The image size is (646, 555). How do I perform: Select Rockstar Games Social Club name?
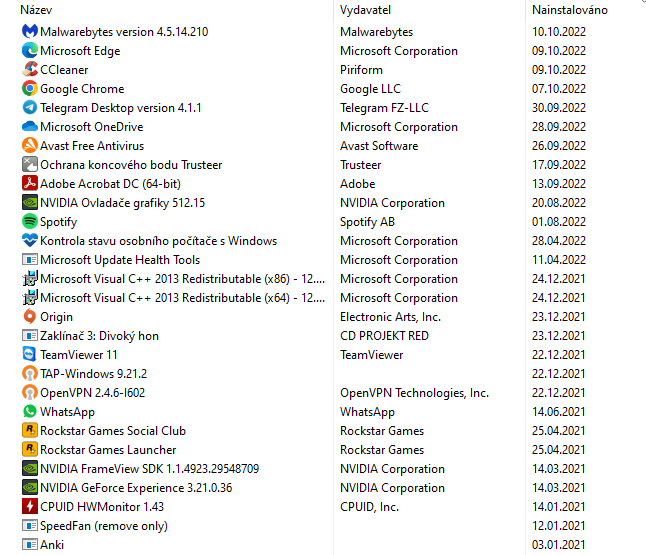pyautogui.click(x=113, y=430)
